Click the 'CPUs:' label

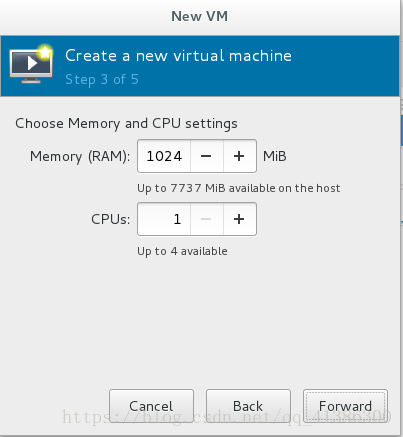click(111, 219)
